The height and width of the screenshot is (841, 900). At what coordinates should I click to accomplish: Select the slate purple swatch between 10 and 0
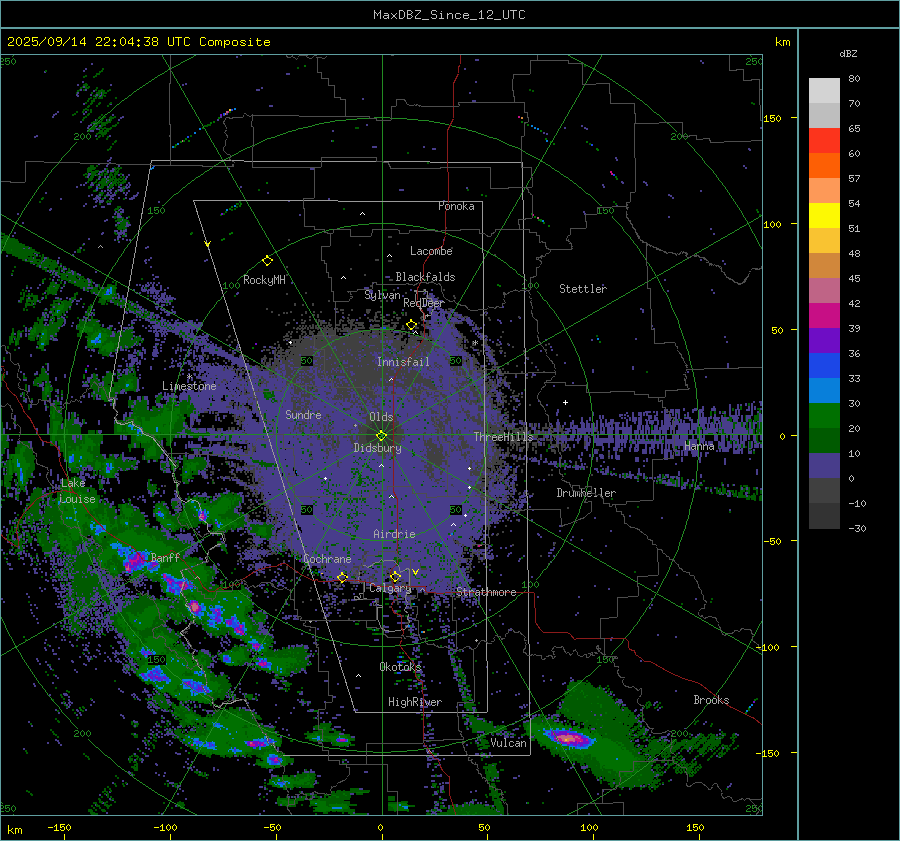pos(824,466)
